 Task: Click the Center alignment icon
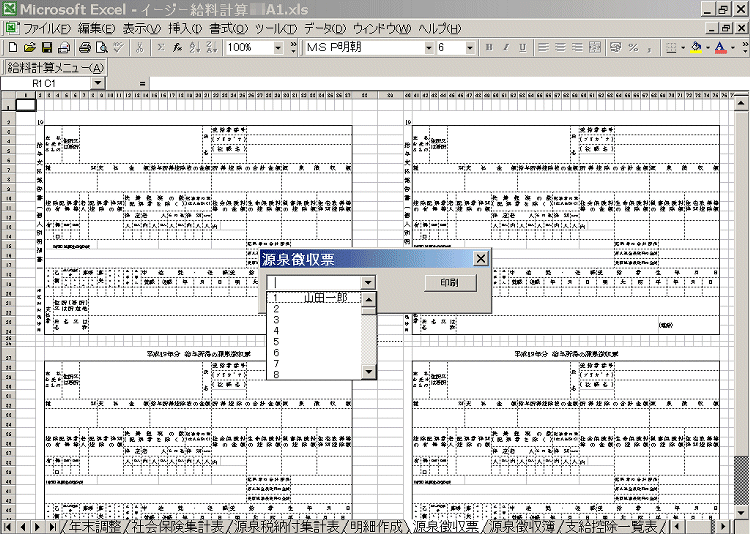pyautogui.click(x=560, y=47)
